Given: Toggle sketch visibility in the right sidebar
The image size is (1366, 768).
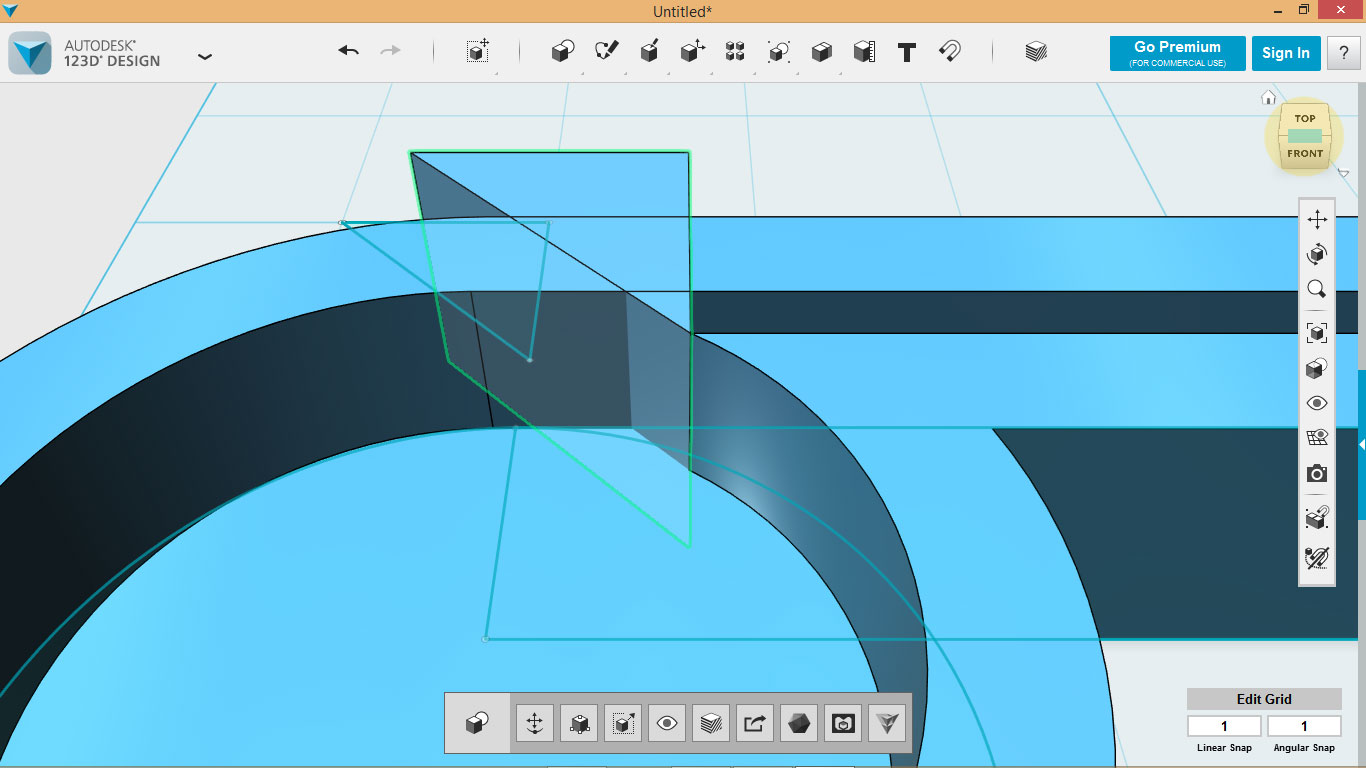Looking at the screenshot, I should coord(1317,518).
